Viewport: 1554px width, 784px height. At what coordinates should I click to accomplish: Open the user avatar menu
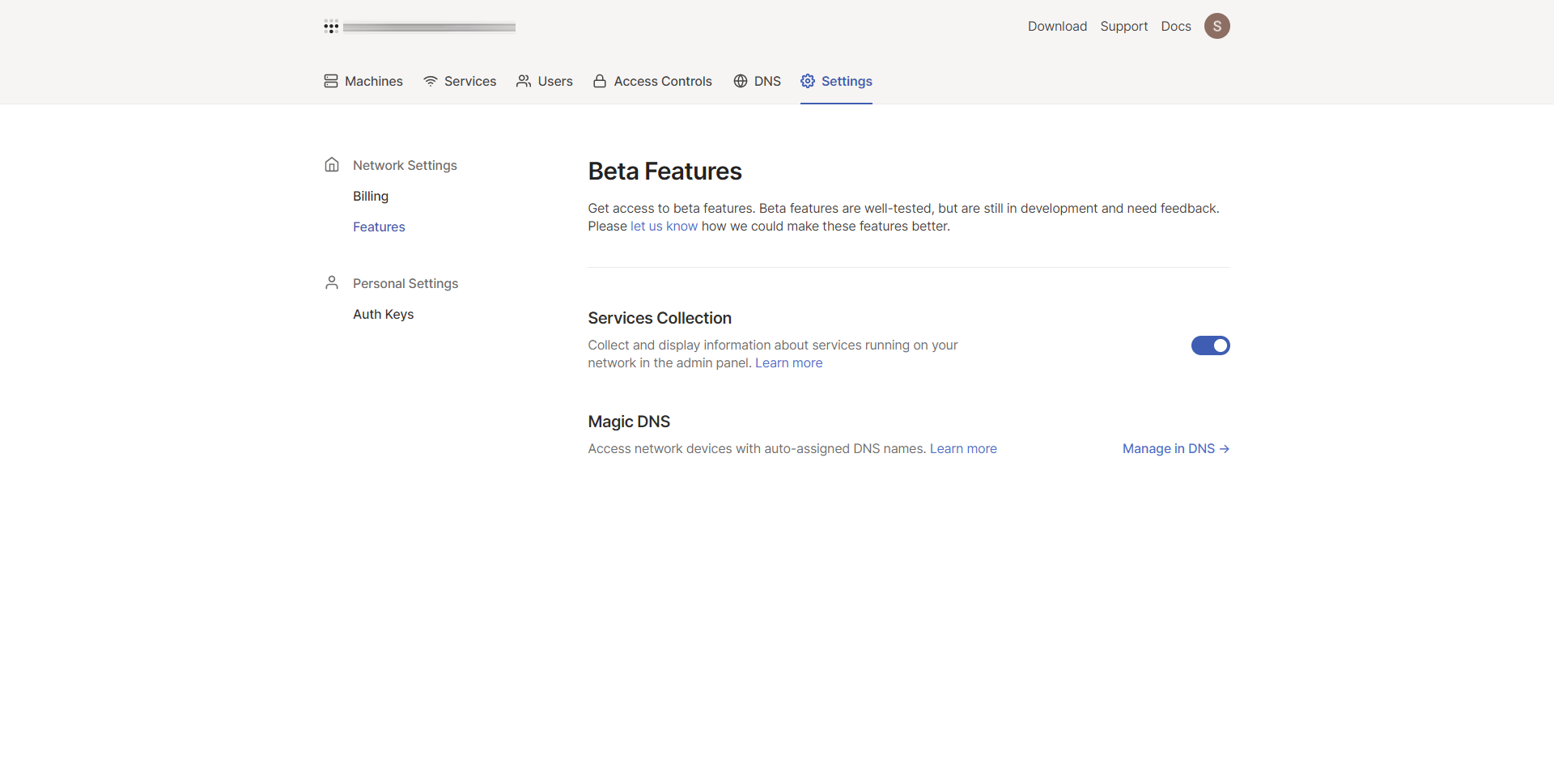[x=1216, y=26]
